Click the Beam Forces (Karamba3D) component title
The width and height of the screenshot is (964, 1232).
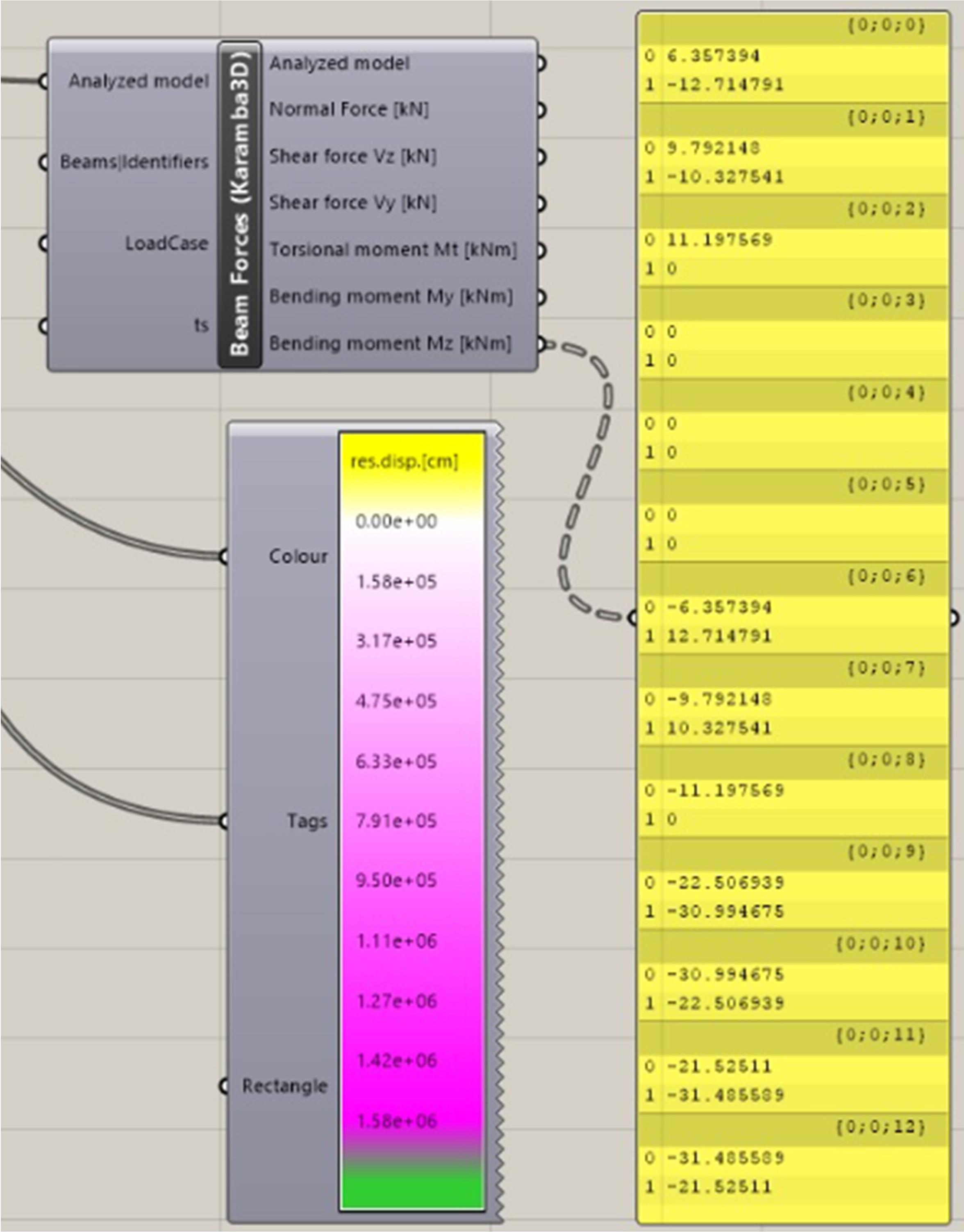tap(239, 204)
